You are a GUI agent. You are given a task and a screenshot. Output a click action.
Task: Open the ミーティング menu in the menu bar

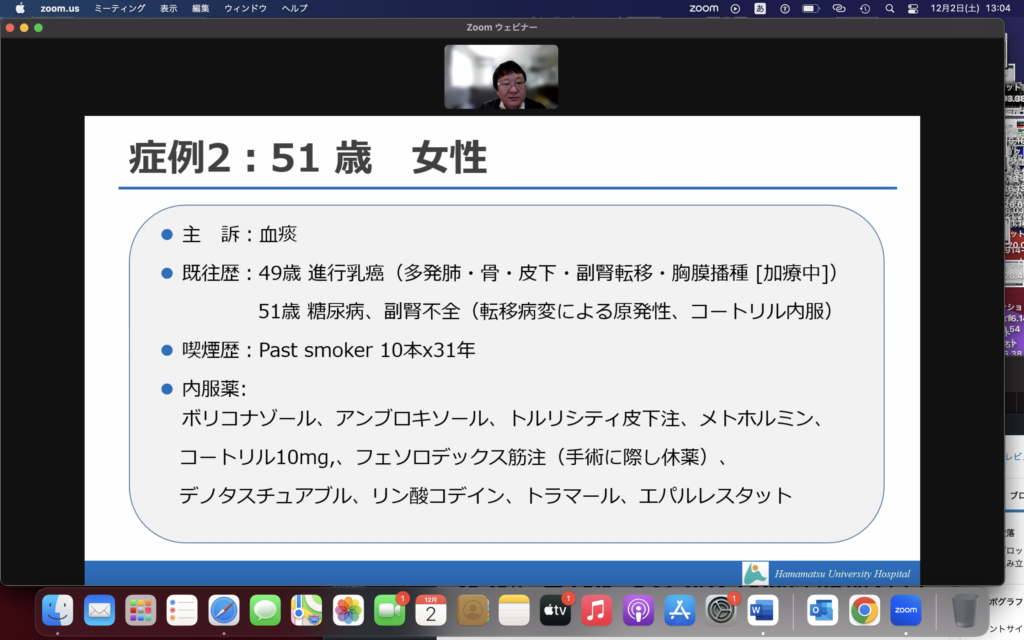118,8
